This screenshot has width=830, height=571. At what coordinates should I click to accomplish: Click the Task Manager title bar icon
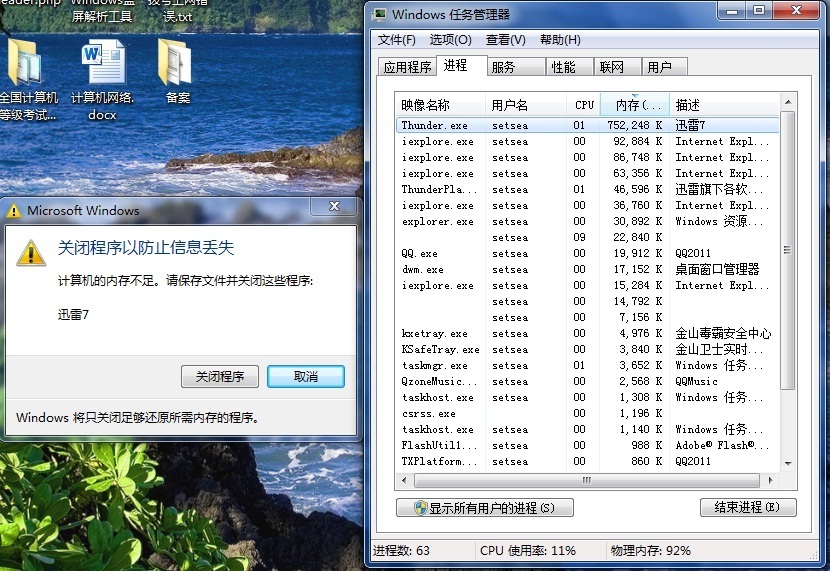point(379,14)
